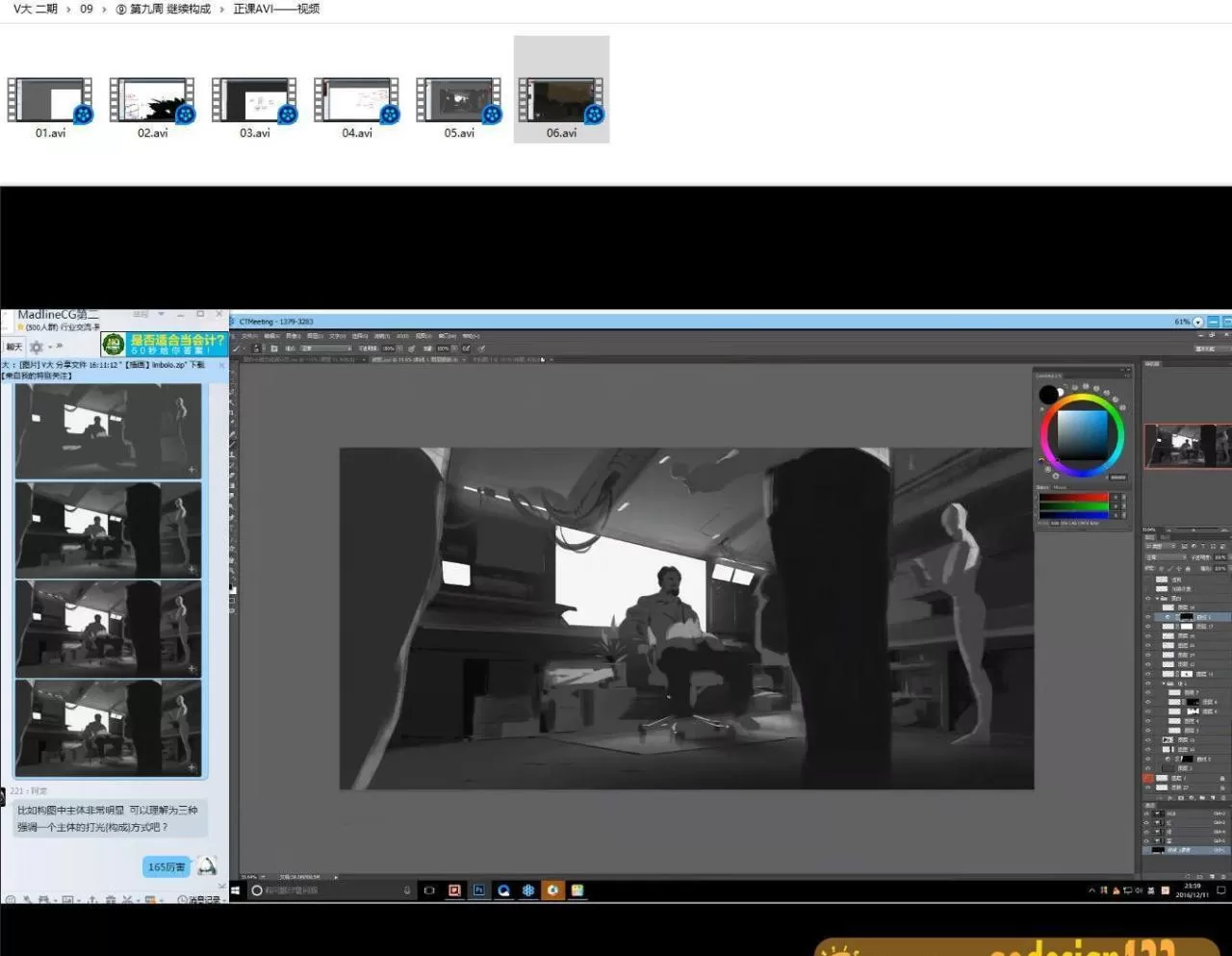
Task: Open Photoshop from the taskbar
Action: click(478, 890)
